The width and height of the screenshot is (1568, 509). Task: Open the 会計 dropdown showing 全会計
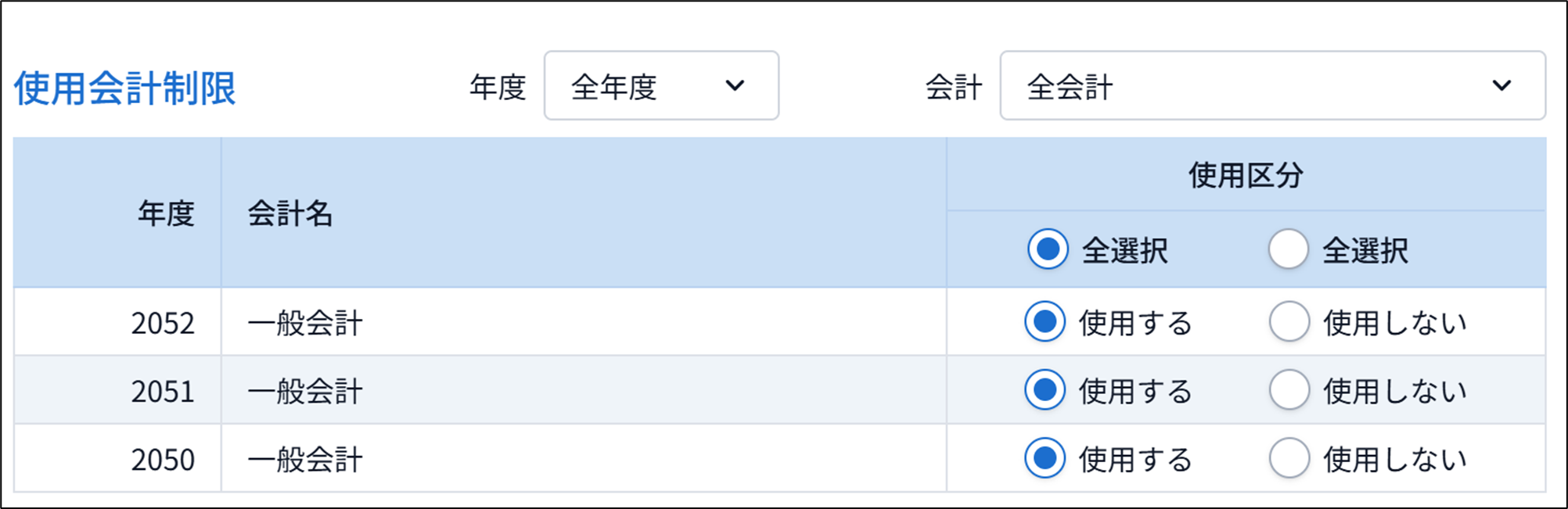1272,85
